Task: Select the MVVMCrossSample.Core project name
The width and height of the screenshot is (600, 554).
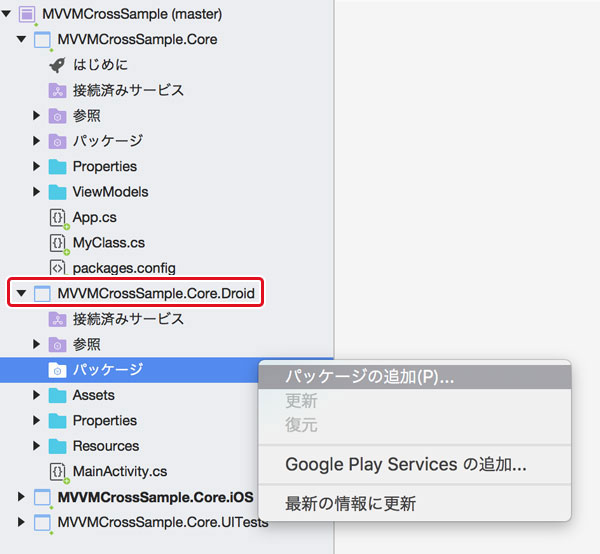Action: (x=137, y=39)
